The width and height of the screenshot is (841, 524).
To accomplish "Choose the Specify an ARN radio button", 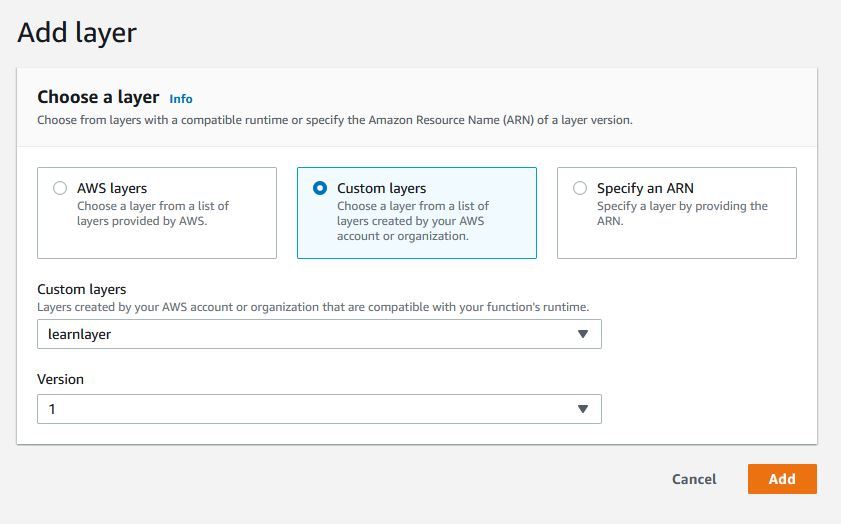I will [580, 188].
